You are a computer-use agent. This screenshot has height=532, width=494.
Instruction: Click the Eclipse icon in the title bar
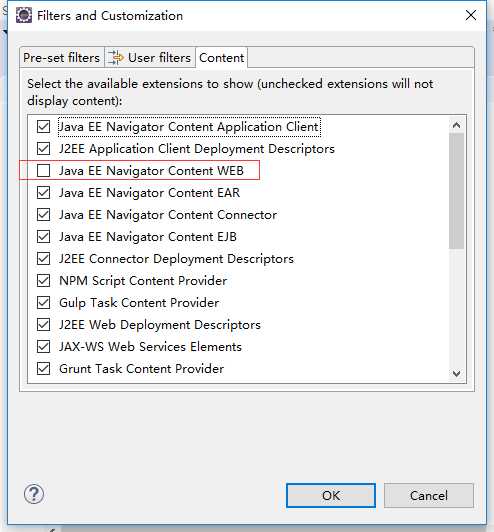click(x=24, y=16)
